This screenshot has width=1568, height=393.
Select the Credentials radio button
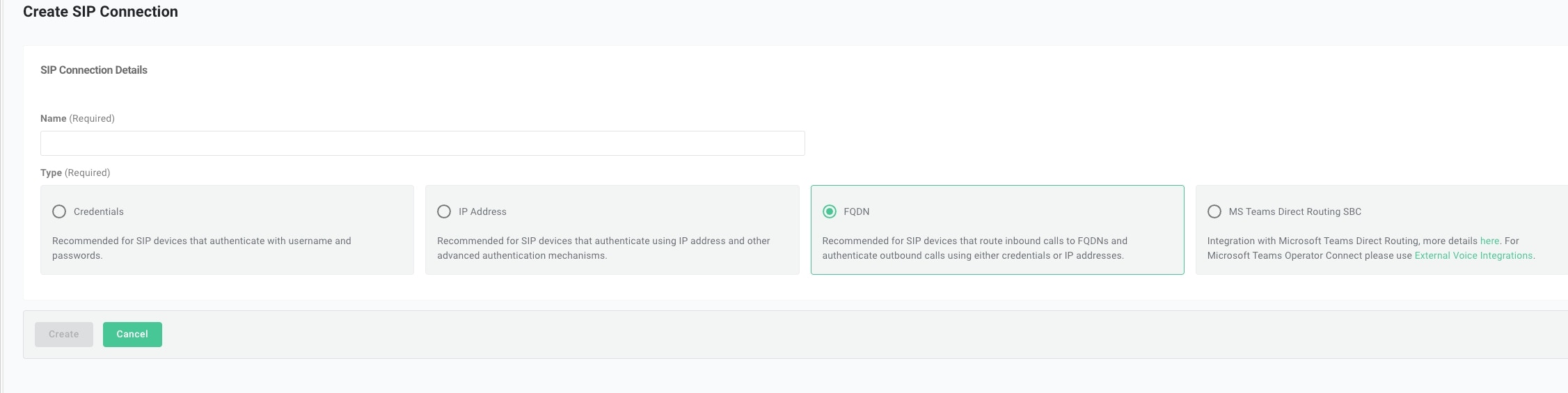coord(59,211)
